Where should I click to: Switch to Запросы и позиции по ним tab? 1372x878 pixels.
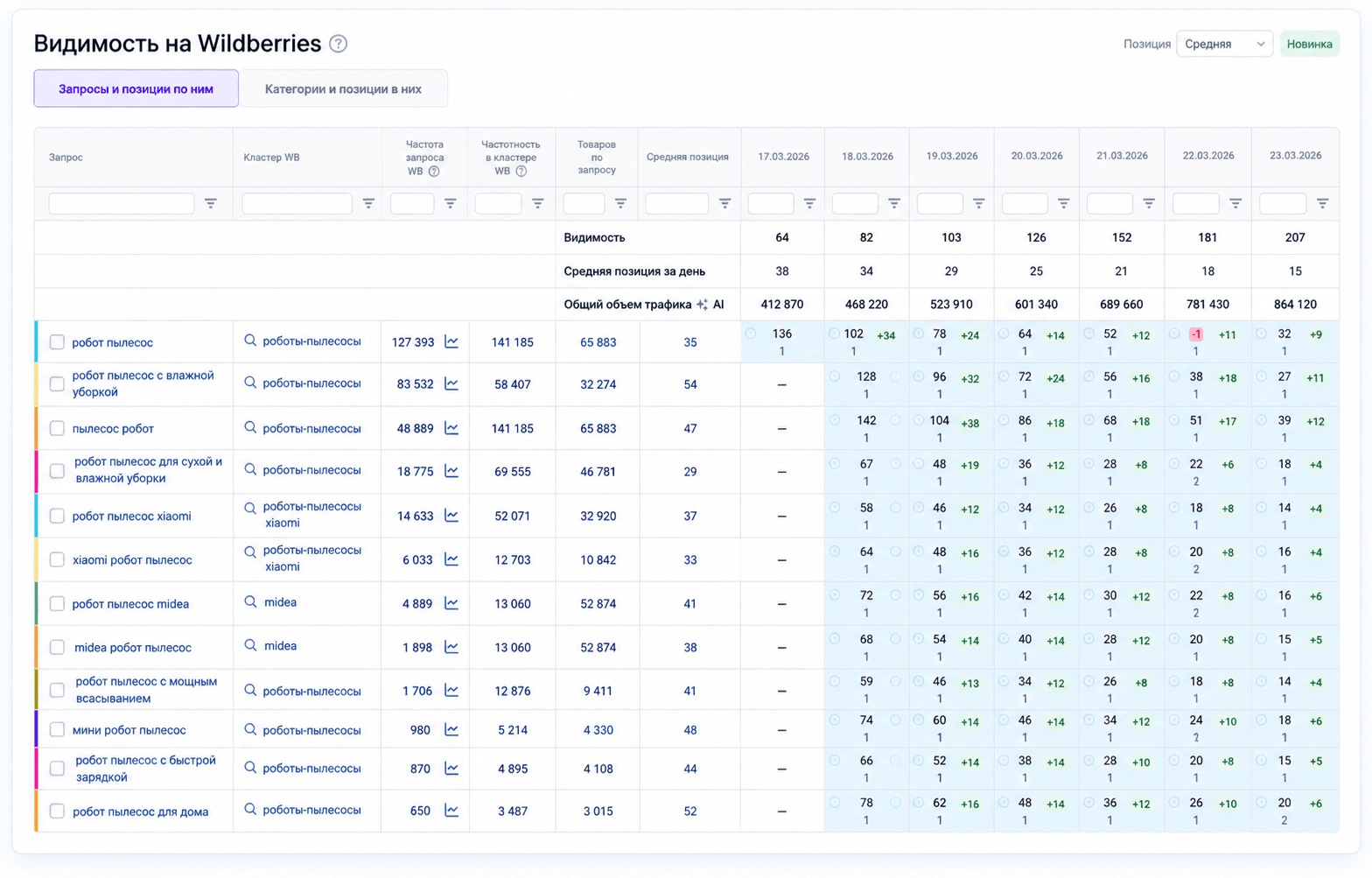click(136, 88)
